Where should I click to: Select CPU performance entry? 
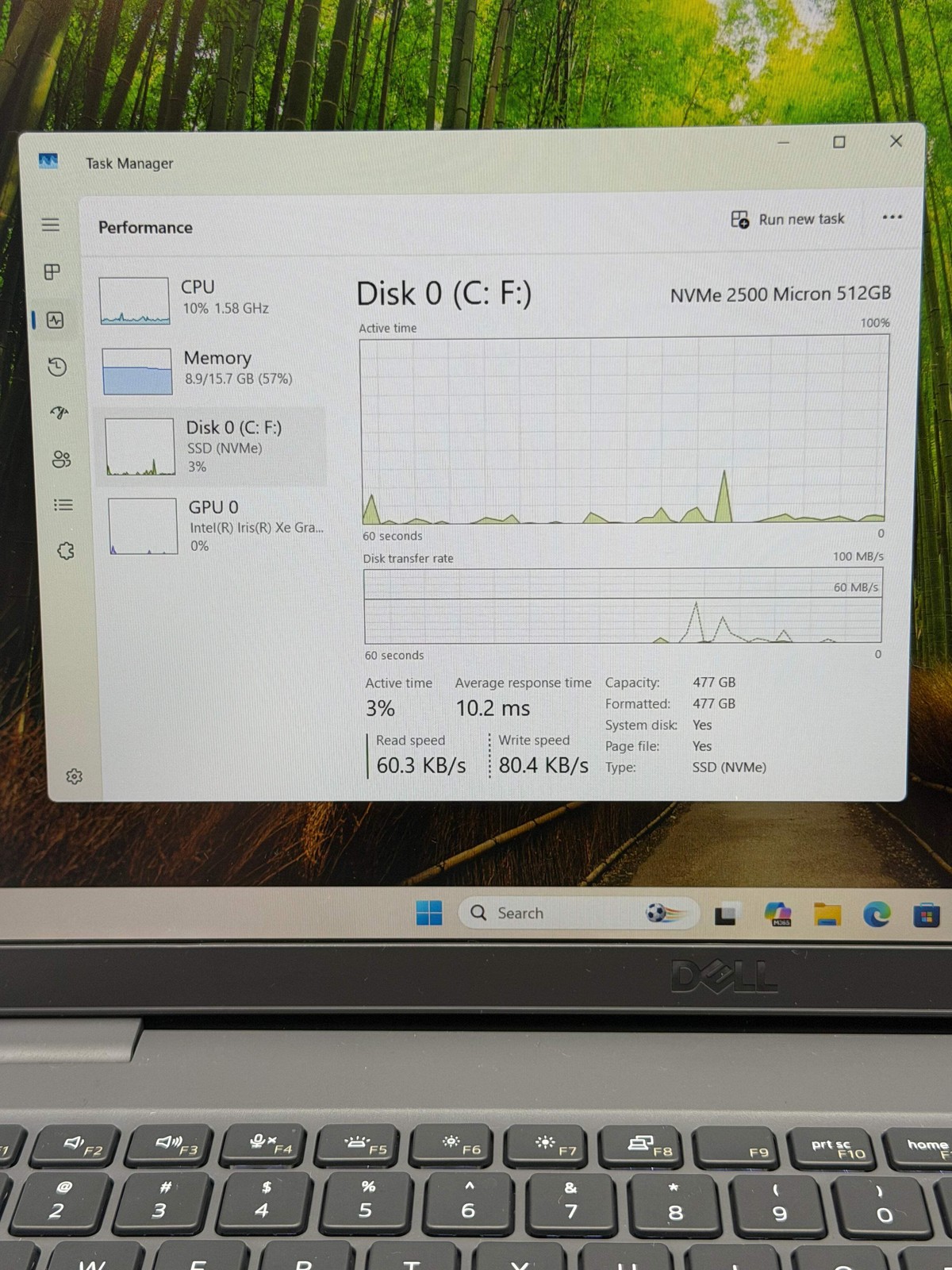210,300
